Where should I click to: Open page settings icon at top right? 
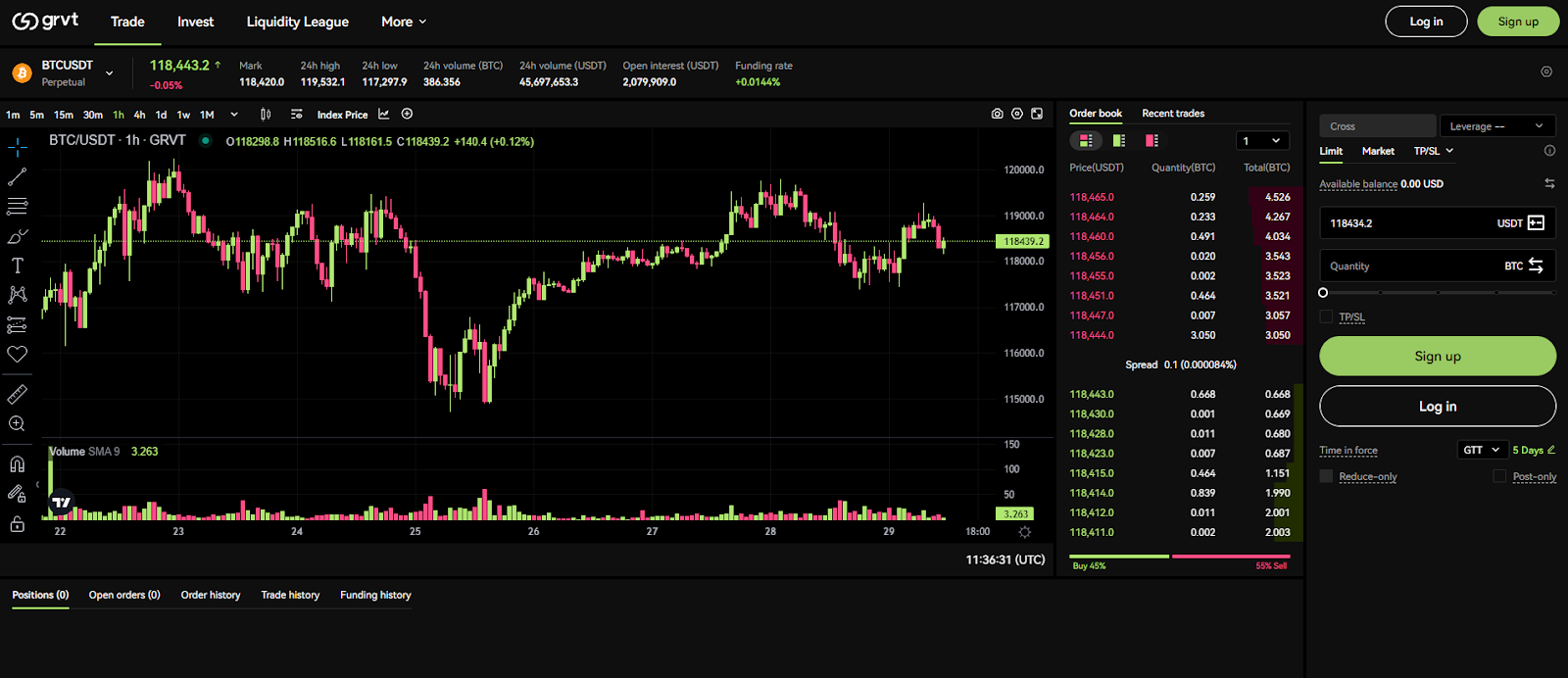tap(1546, 72)
